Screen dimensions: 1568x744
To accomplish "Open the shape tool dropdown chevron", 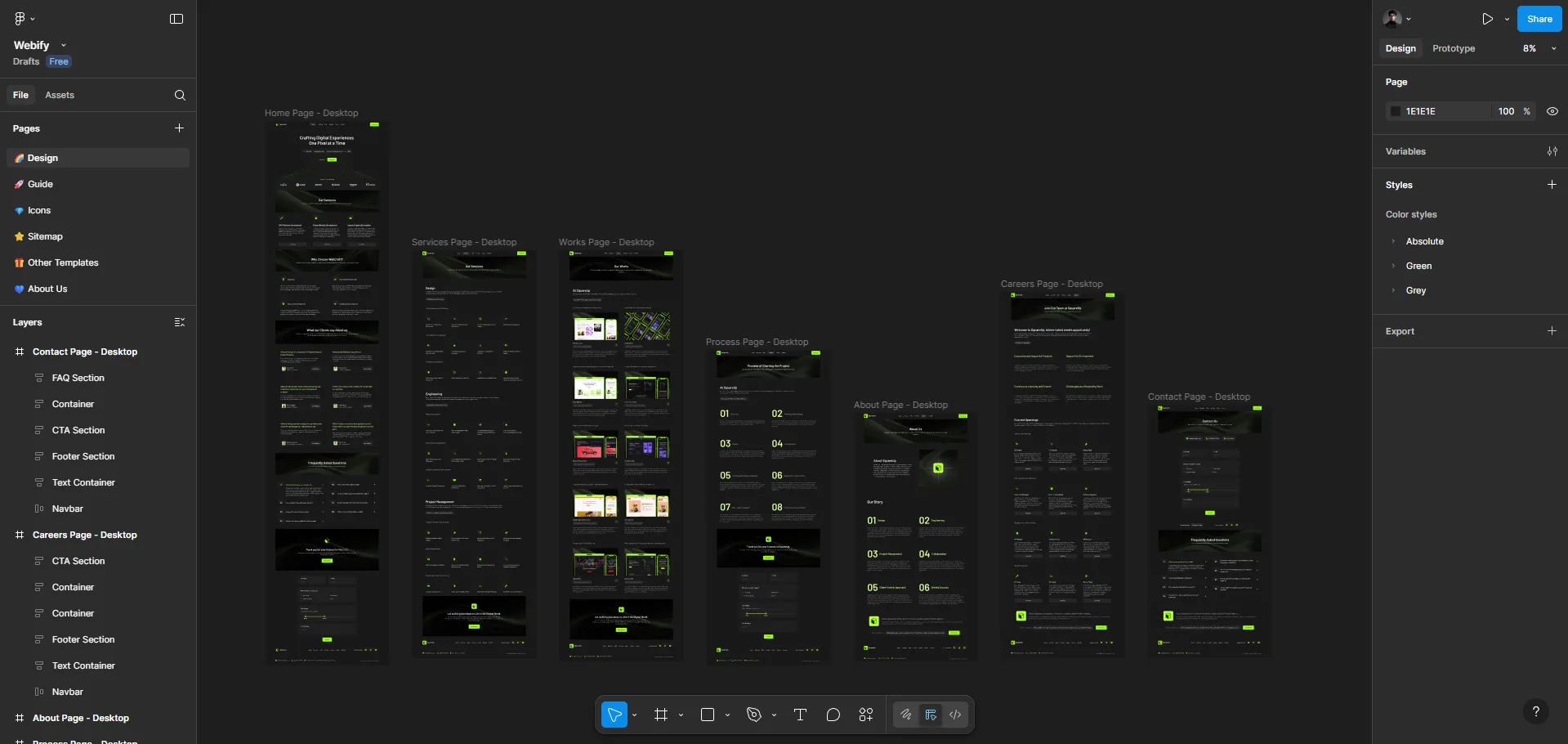I will pos(728,714).
